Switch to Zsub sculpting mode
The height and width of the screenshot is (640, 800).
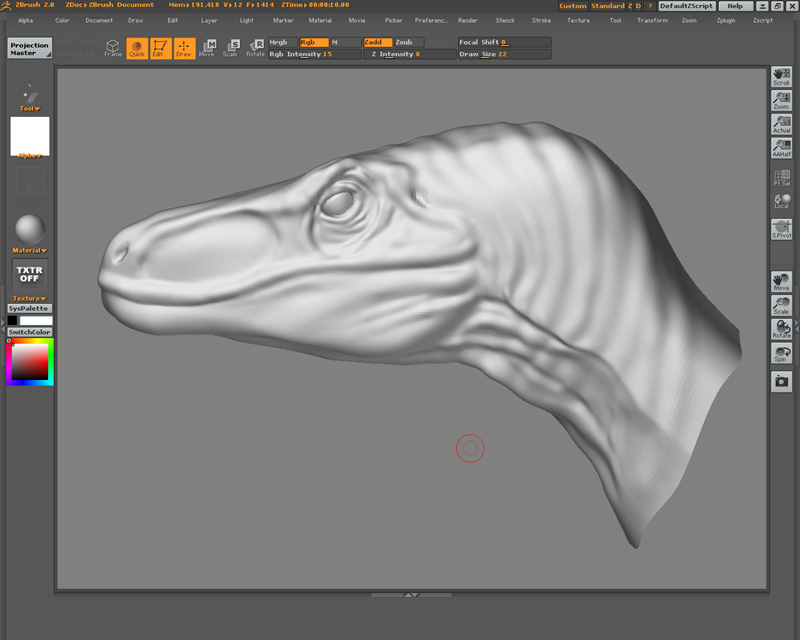click(x=409, y=42)
